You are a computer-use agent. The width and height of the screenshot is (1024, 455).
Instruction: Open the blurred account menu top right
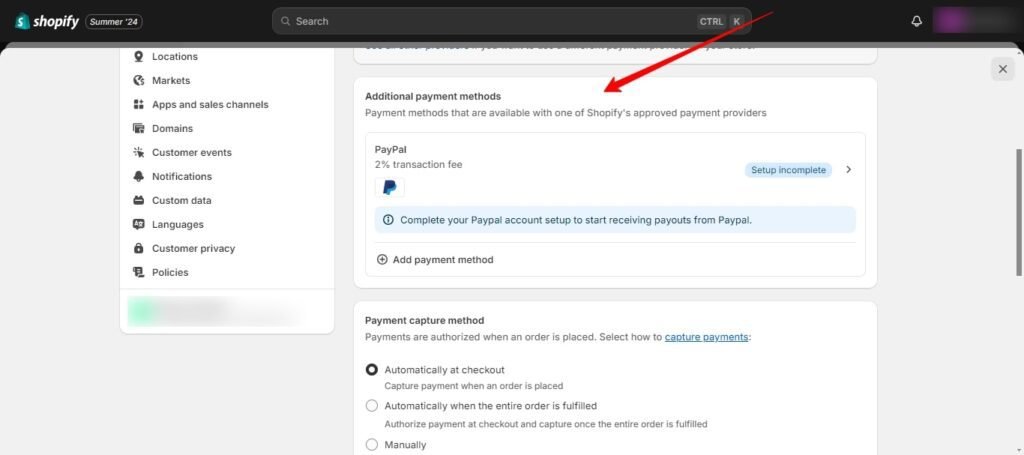(975, 22)
